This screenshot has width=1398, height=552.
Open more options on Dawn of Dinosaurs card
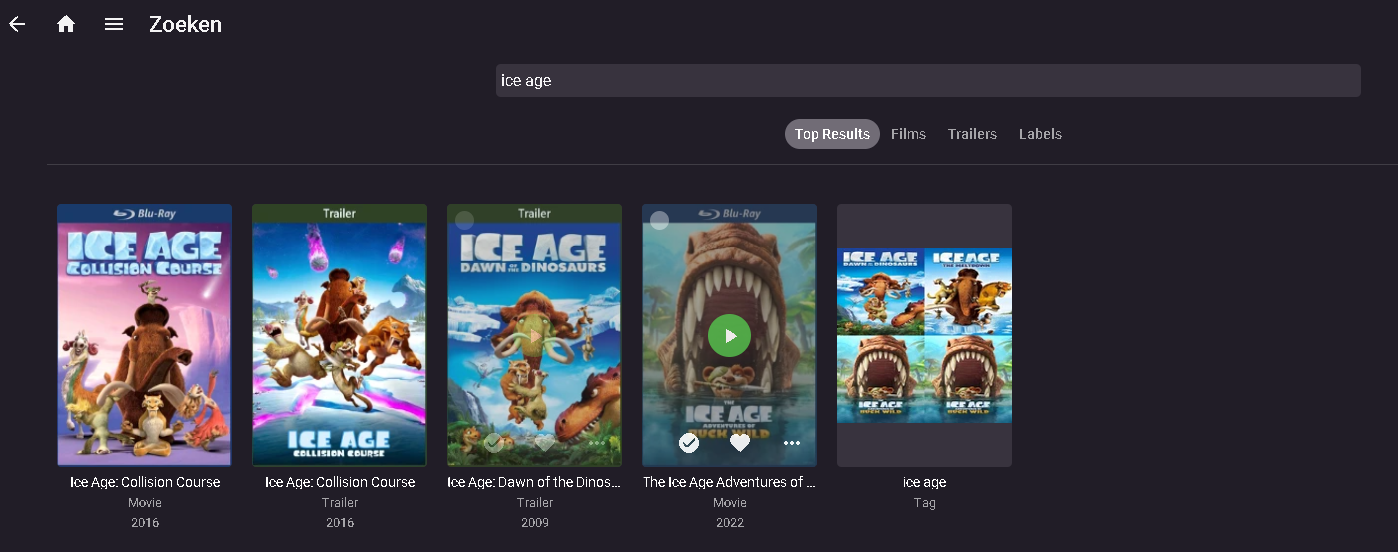coord(597,442)
